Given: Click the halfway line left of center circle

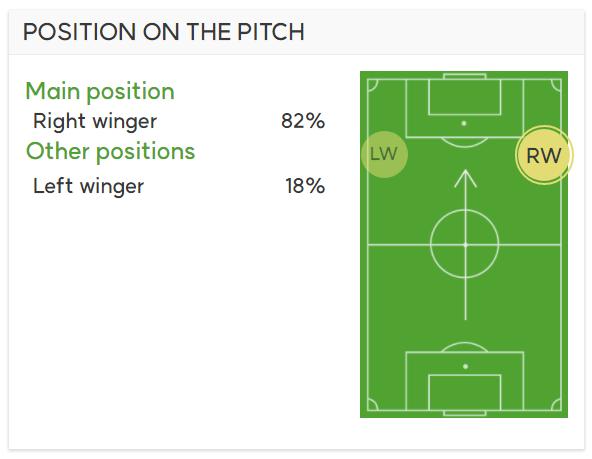Looking at the screenshot, I should pyautogui.click(x=399, y=245).
